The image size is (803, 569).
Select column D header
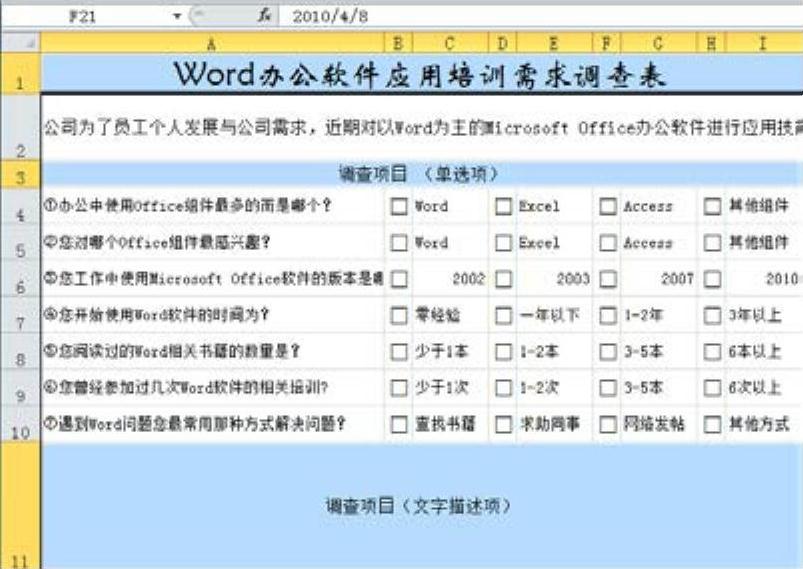pos(502,44)
